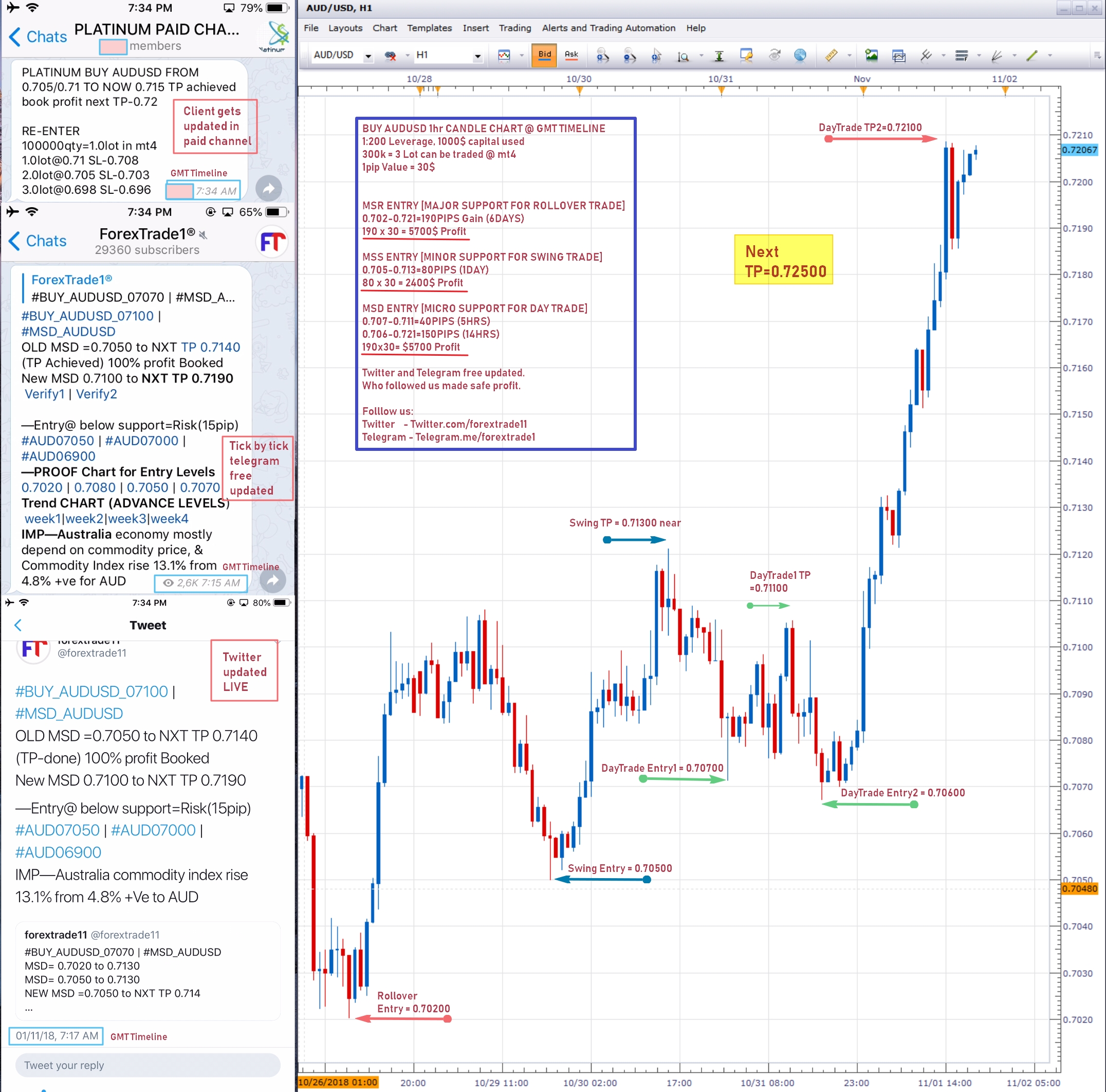Click the chart type icon
The height and width of the screenshot is (1092, 1106).
[x=504, y=56]
